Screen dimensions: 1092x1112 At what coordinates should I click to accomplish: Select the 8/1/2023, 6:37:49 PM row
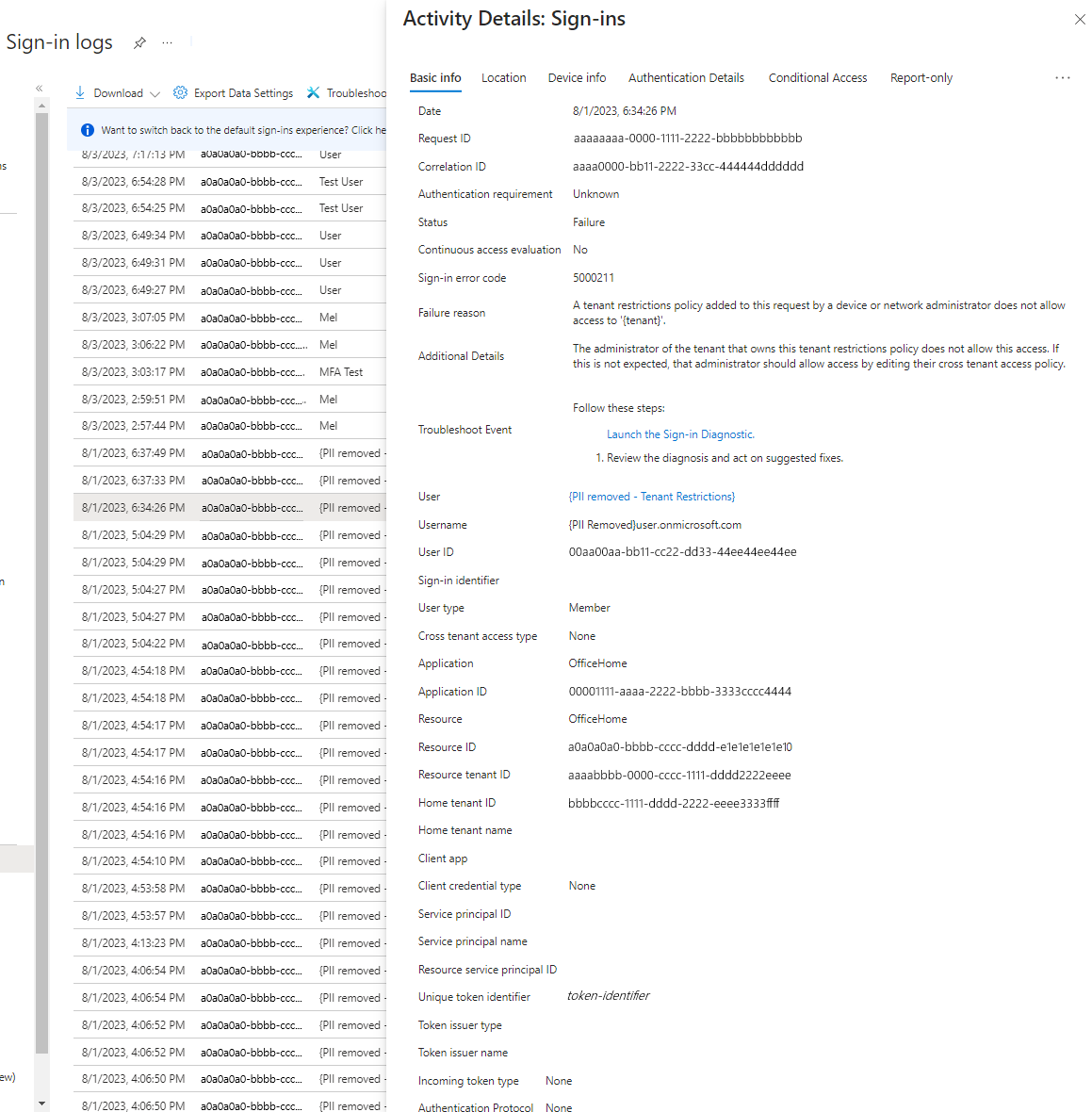tap(230, 453)
